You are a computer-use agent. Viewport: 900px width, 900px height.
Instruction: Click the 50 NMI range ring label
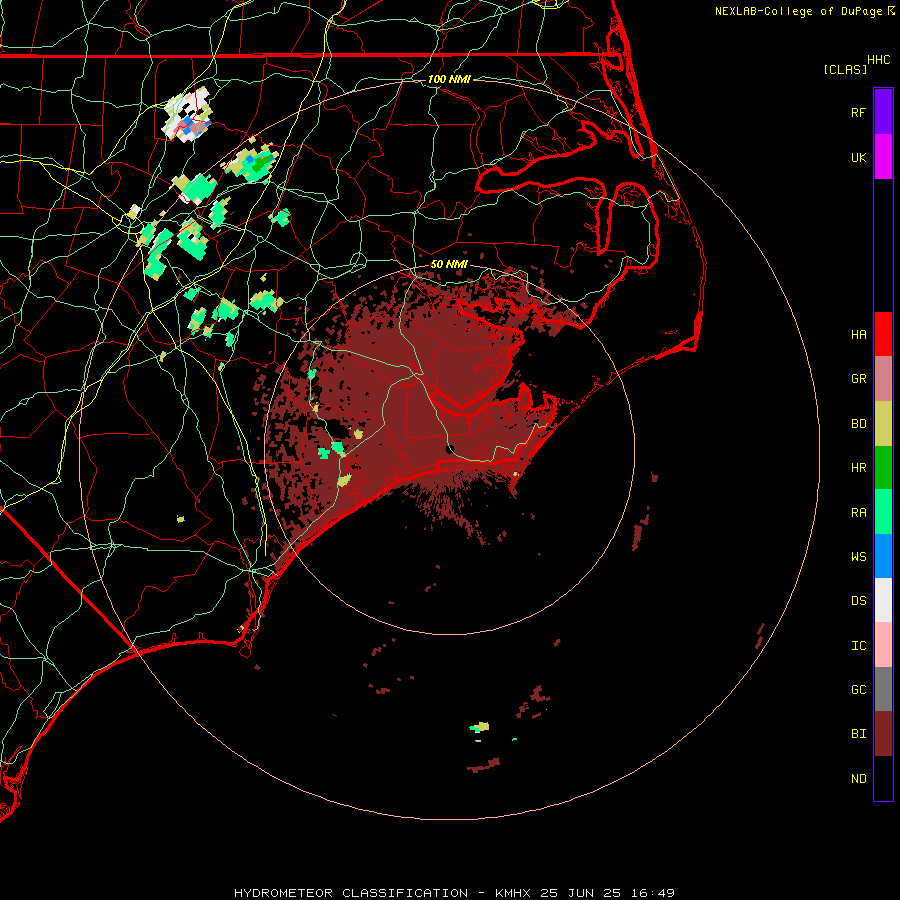449,264
